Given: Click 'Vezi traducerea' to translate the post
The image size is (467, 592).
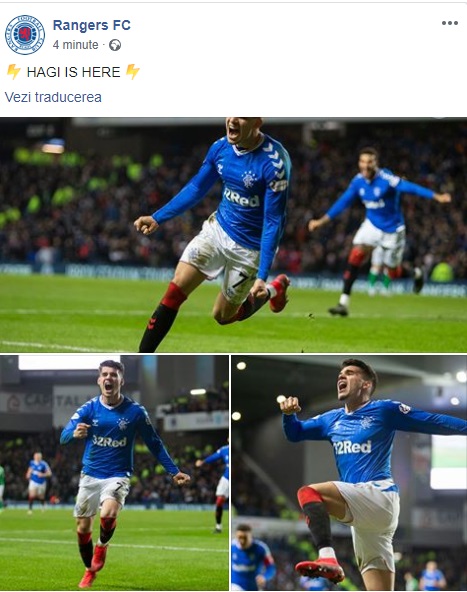Looking at the screenshot, I should click(x=53, y=97).
